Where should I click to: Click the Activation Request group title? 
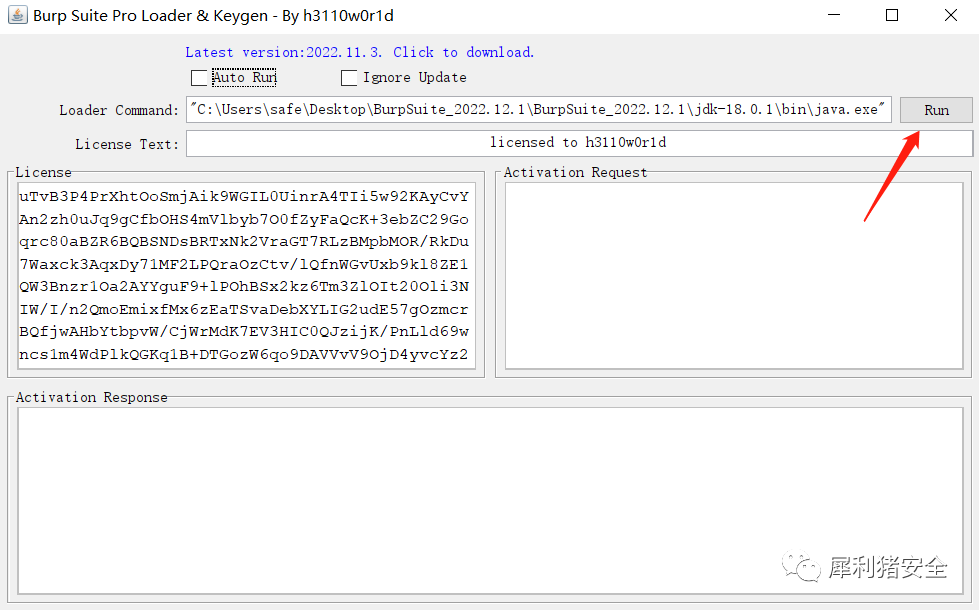tap(576, 172)
